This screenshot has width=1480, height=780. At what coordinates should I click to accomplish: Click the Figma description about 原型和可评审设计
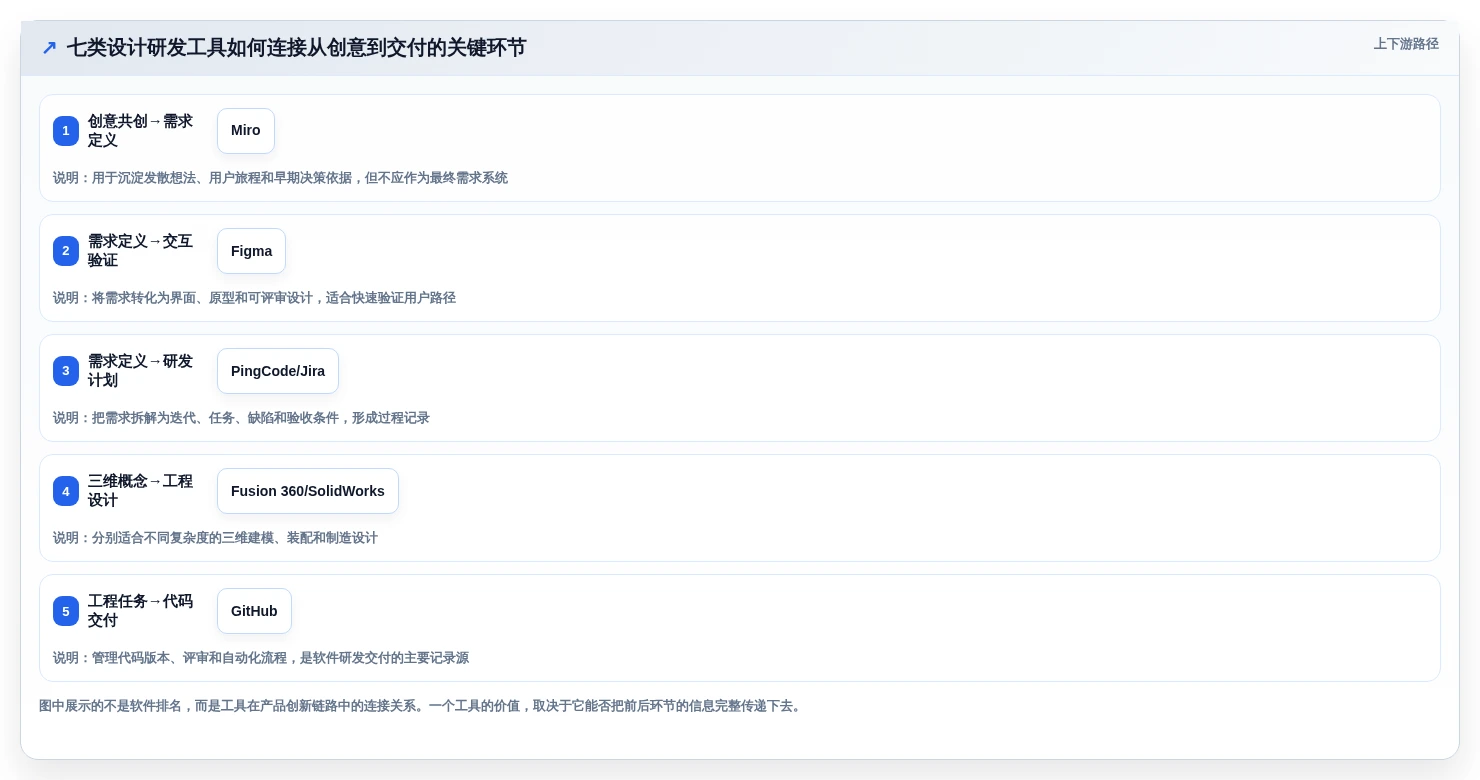pyautogui.click(x=254, y=298)
